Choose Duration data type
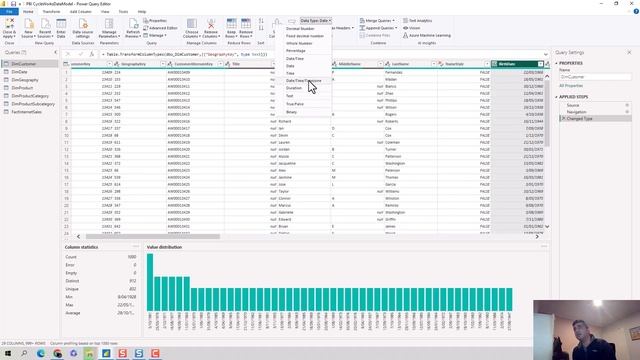640x360 pixels. (x=294, y=88)
